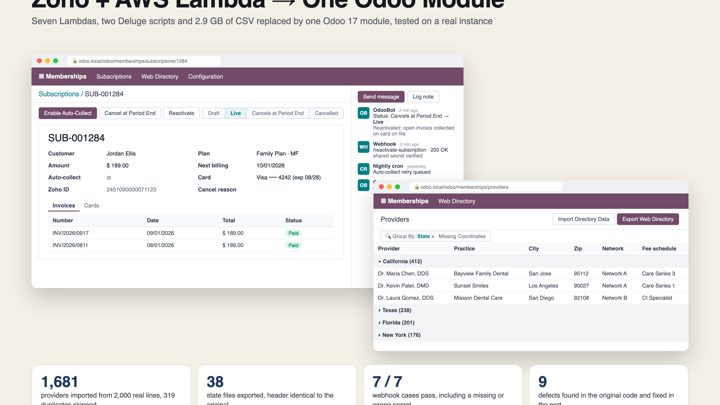The height and width of the screenshot is (405, 720).
Task: Click Send message in chatter
Action: point(381,97)
